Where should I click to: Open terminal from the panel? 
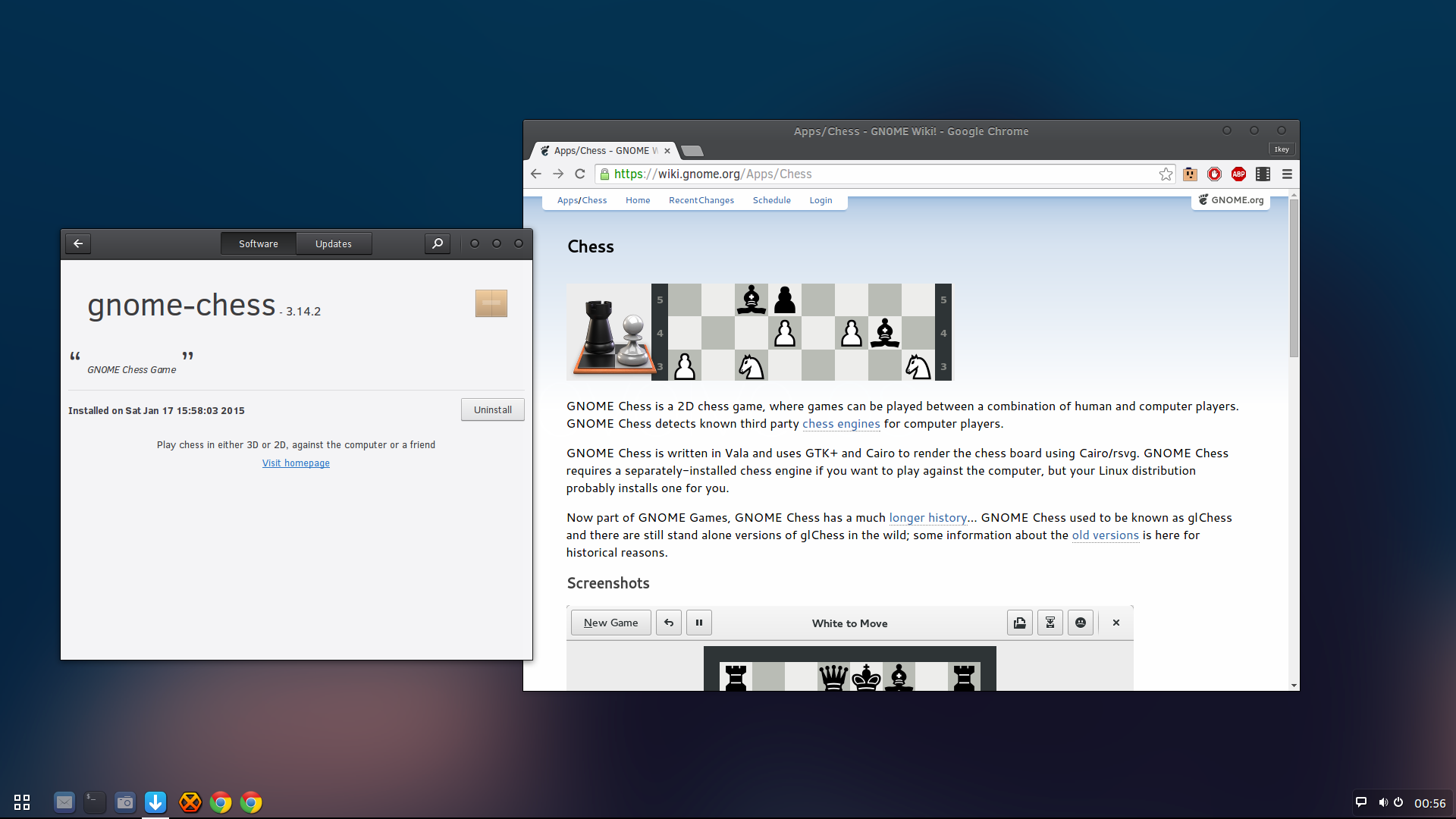point(95,802)
